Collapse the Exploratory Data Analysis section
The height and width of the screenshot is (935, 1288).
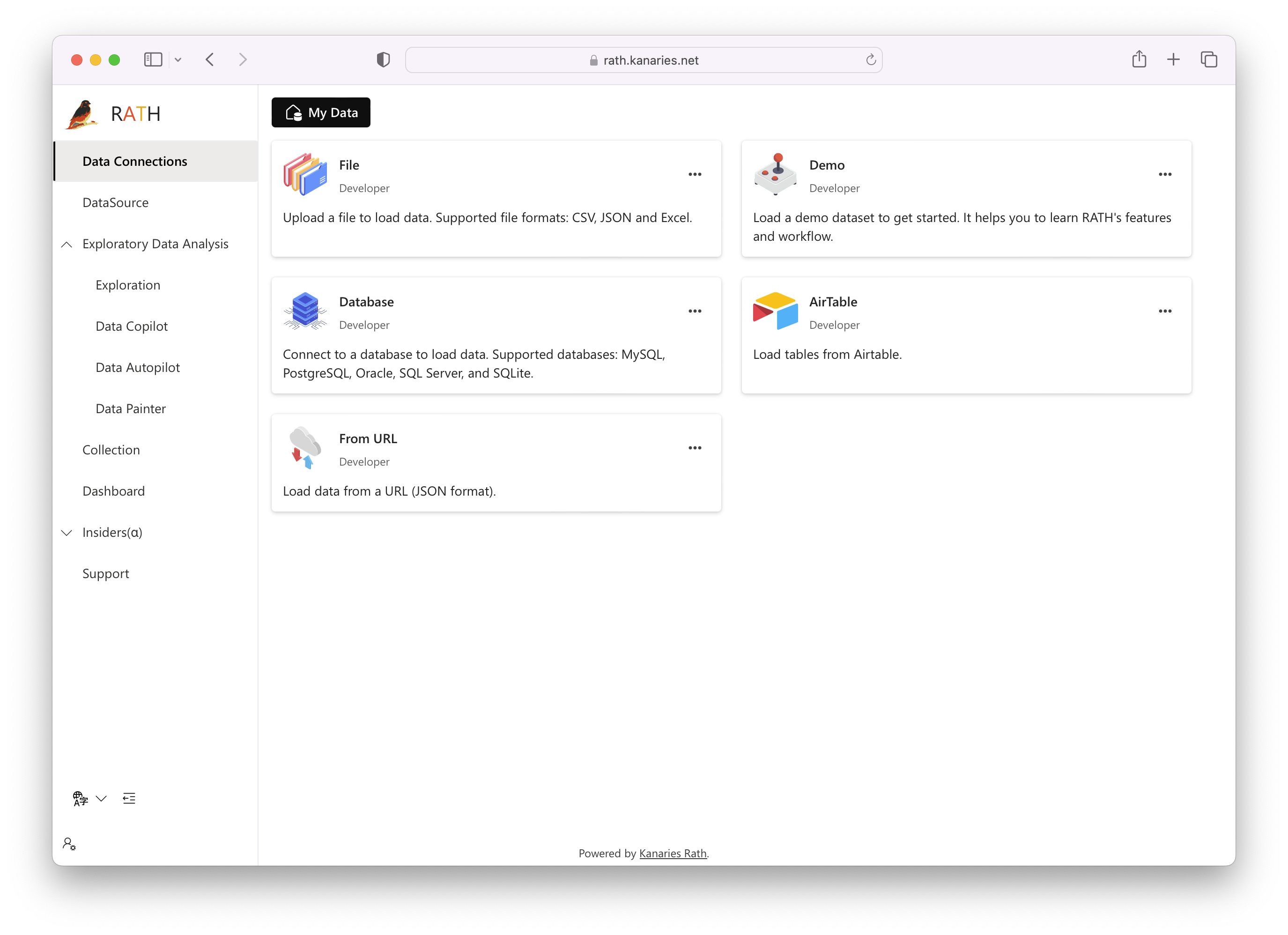click(x=67, y=244)
